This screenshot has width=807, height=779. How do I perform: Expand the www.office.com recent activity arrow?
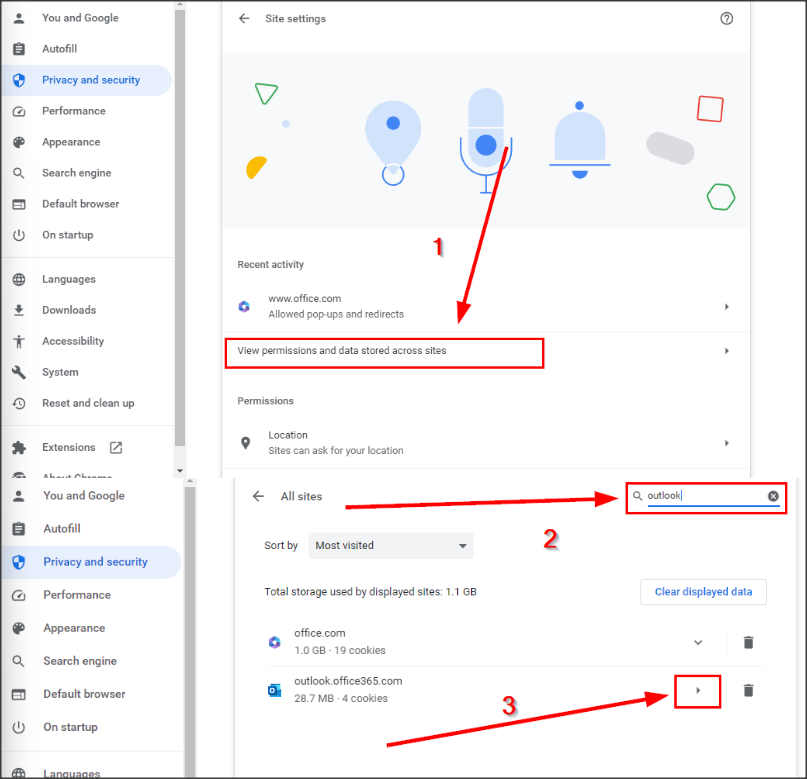pyautogui.click(x=726, y=307)
